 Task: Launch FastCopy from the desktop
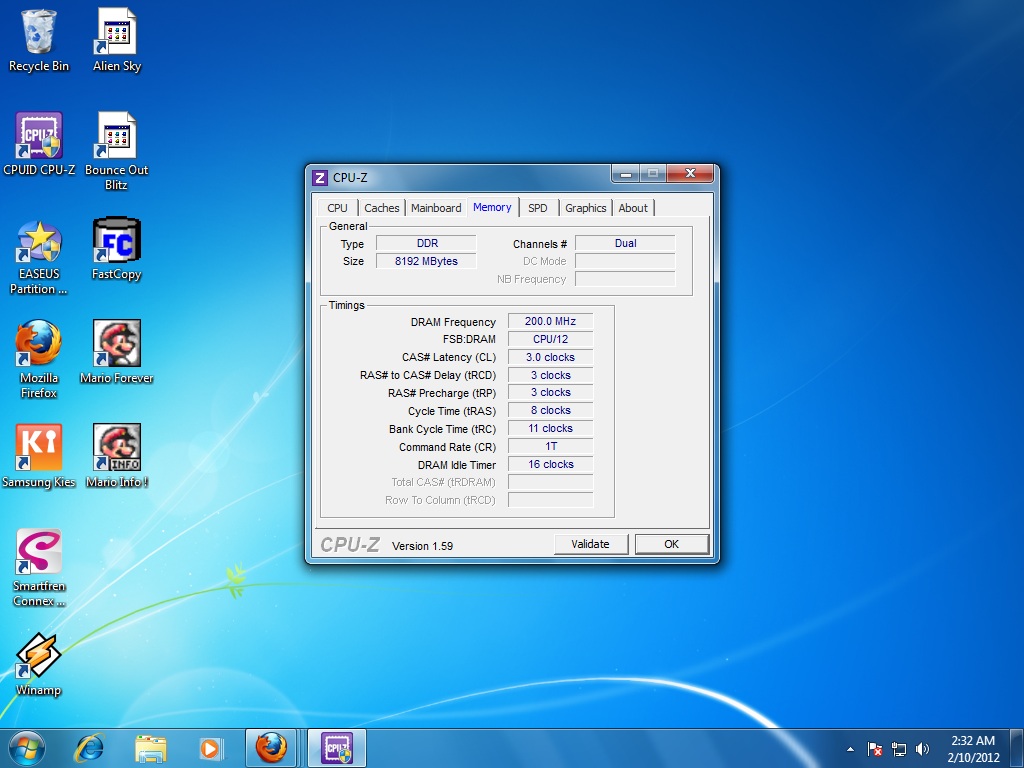click(115, 240)
